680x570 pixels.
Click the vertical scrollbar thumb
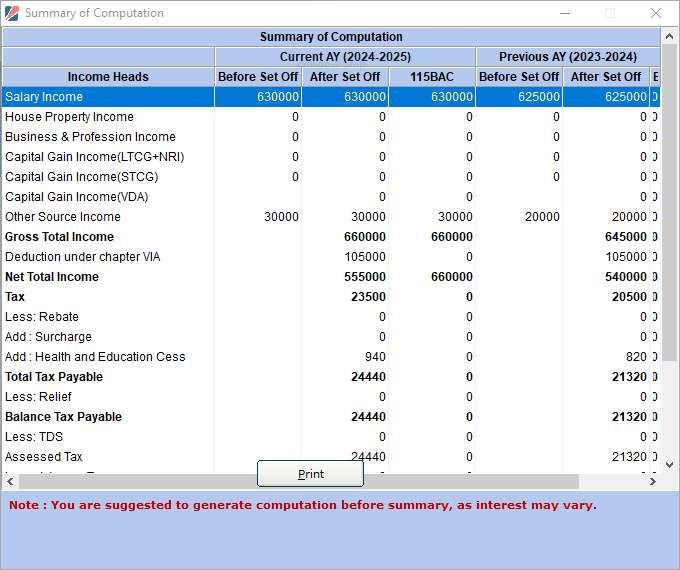(x=669, y=203)
